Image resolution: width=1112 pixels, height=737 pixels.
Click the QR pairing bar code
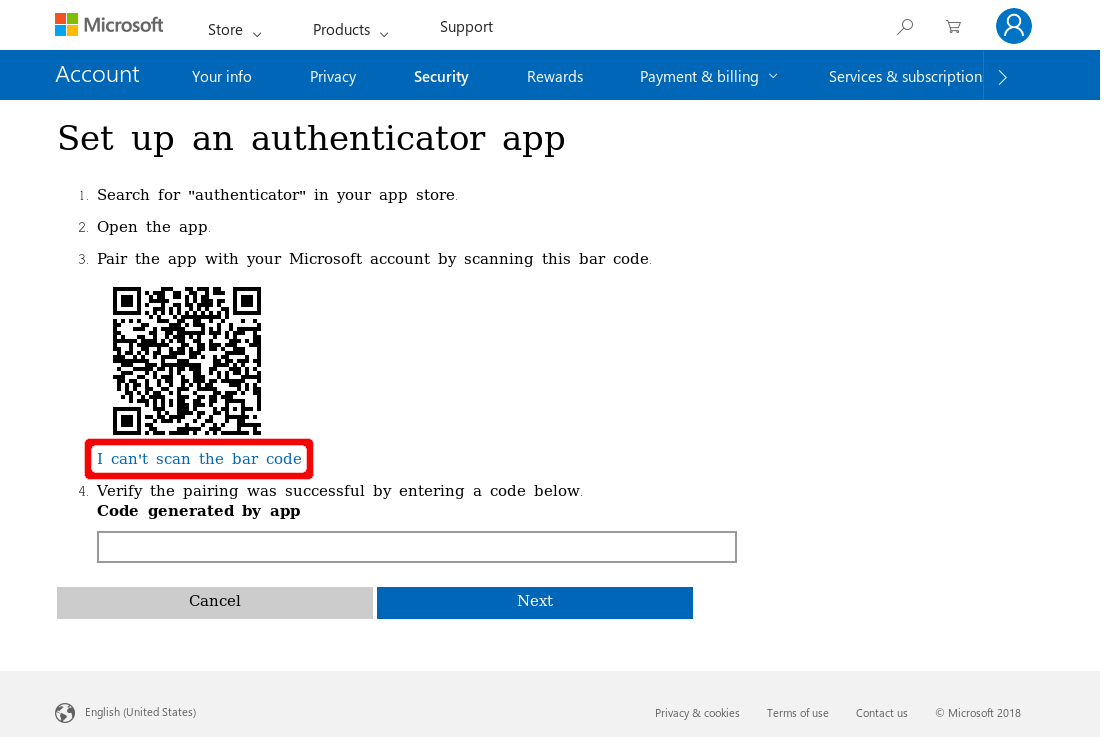pos(186,360)
